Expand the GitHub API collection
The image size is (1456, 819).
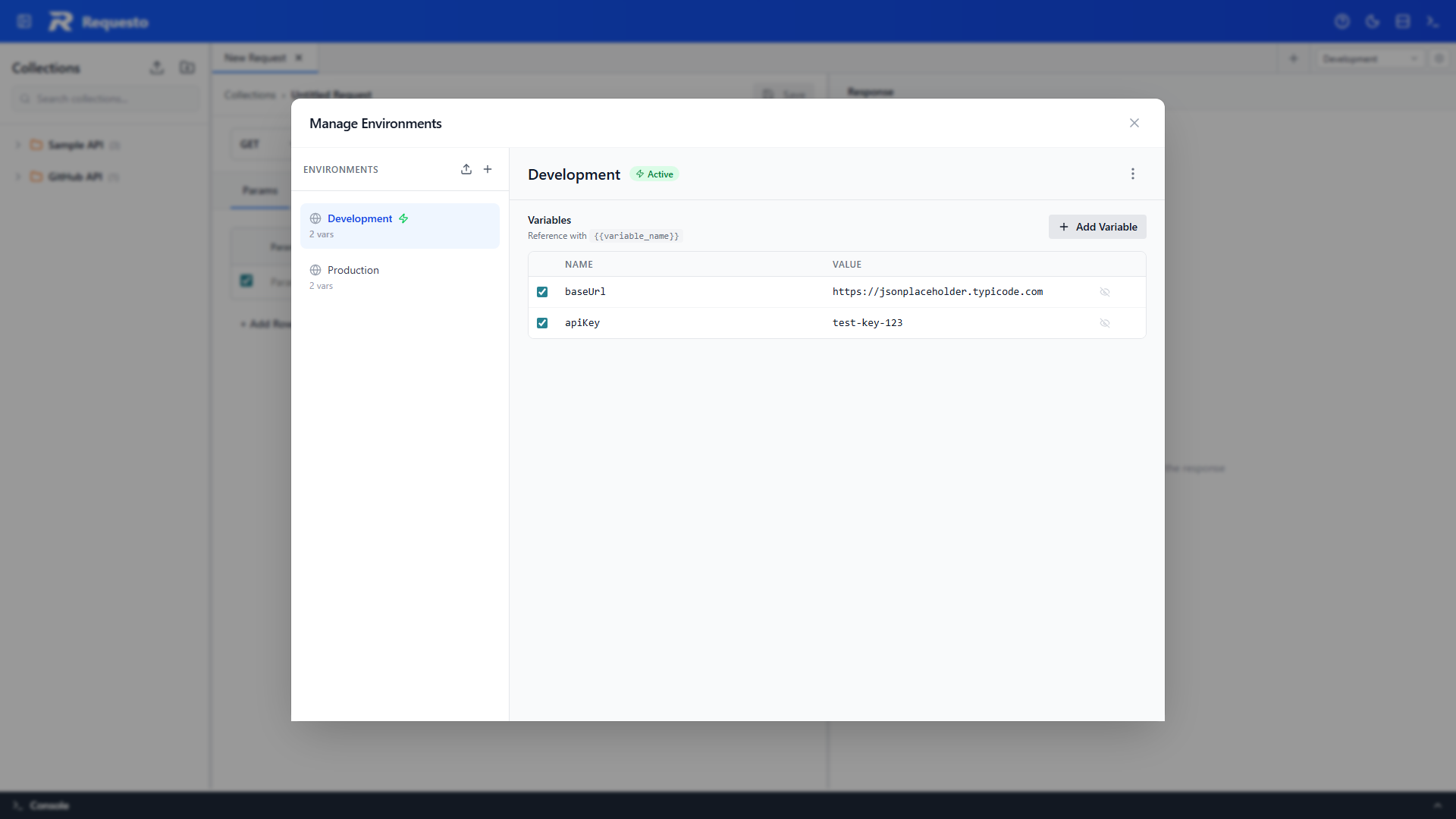17,177
